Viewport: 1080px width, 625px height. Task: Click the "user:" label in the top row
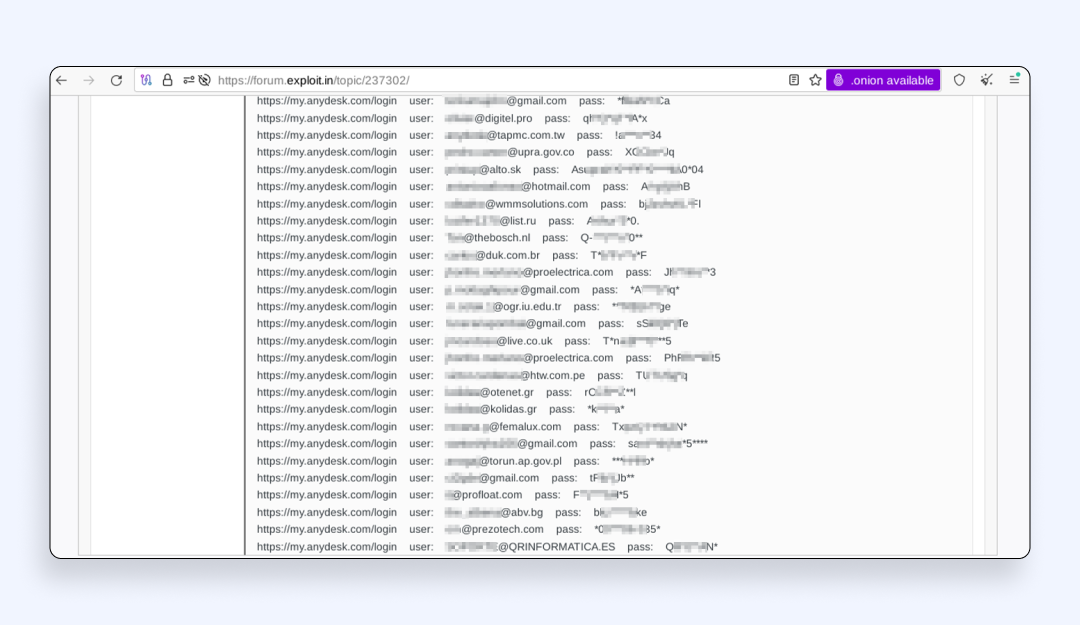point(421,101)
